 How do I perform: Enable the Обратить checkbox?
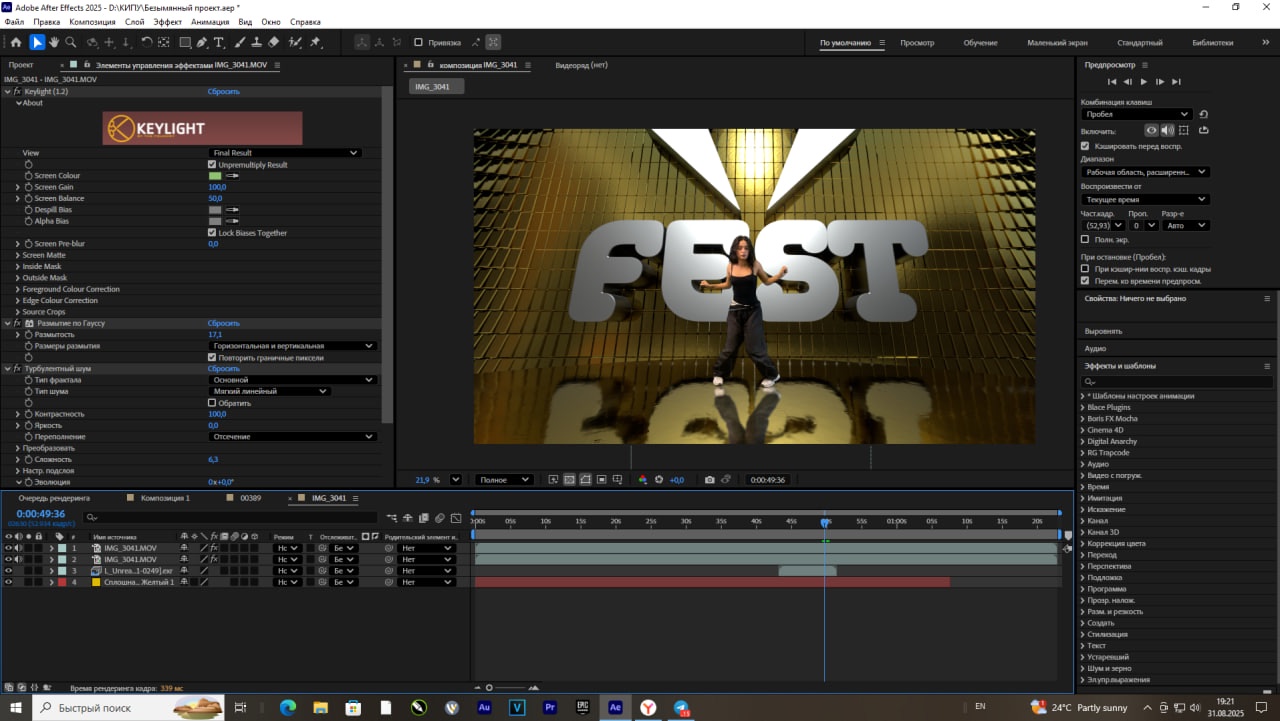pos(212,403)
